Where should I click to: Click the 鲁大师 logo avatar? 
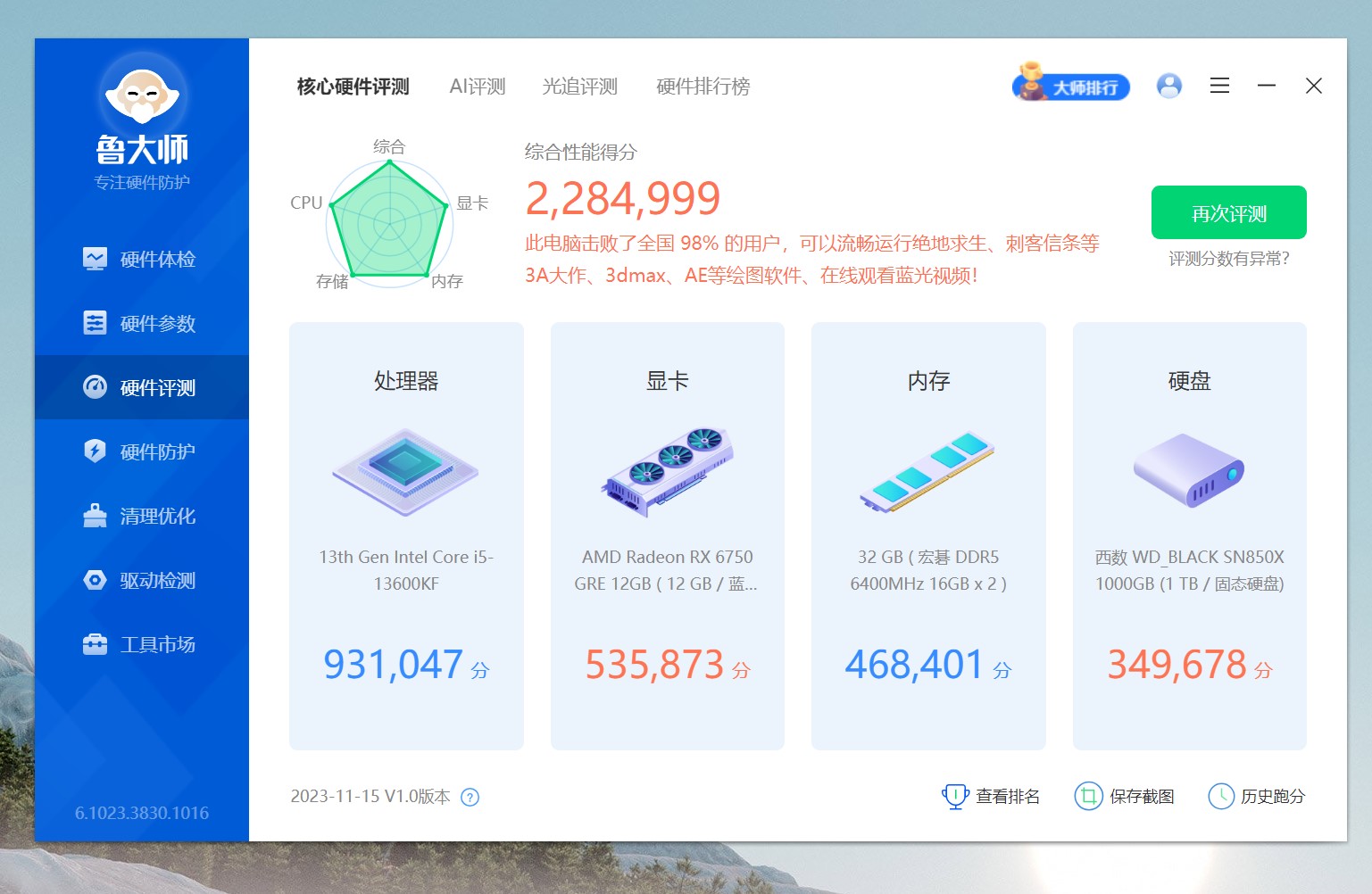tap(142, 95)
